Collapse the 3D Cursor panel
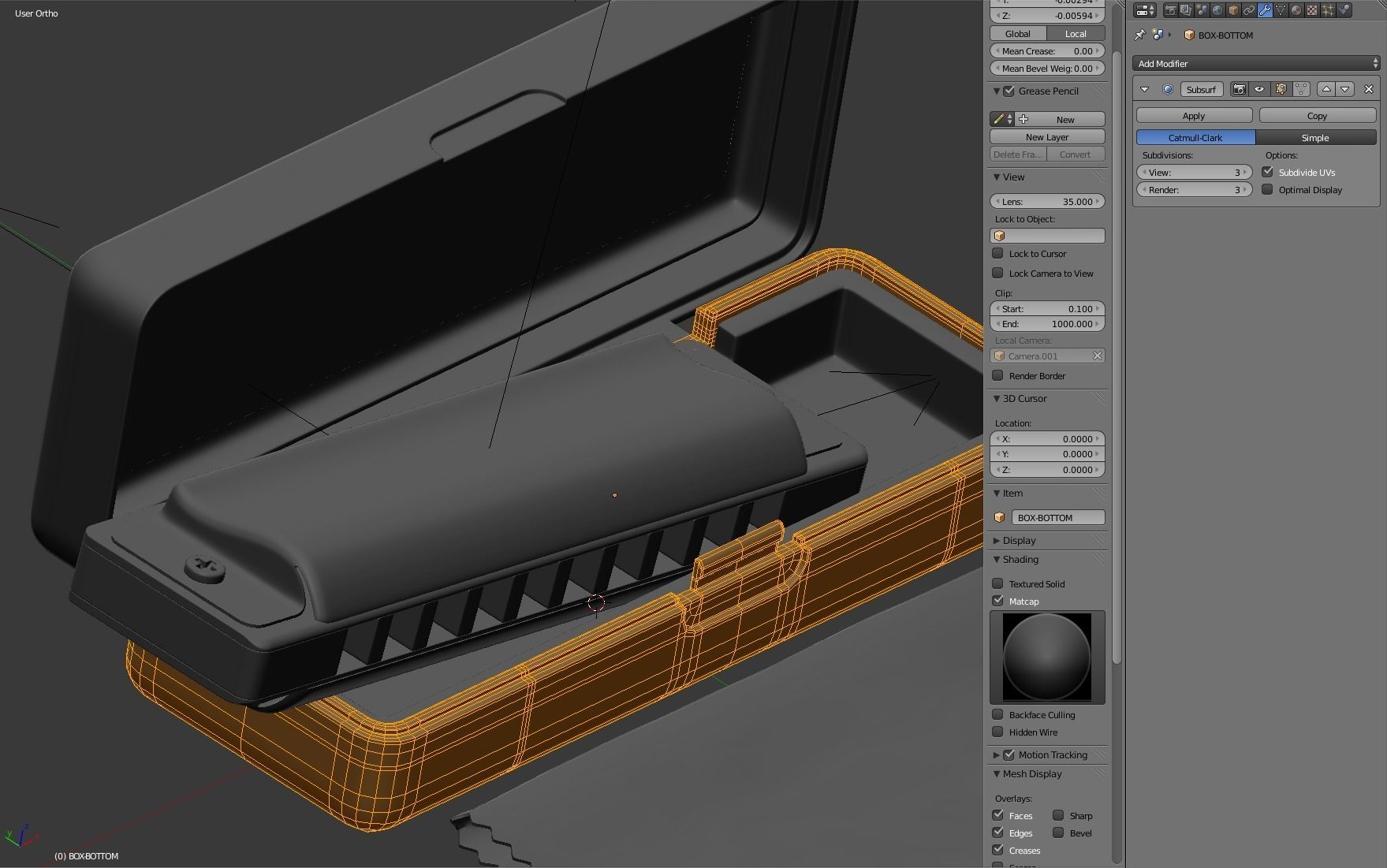 point(997,398)
